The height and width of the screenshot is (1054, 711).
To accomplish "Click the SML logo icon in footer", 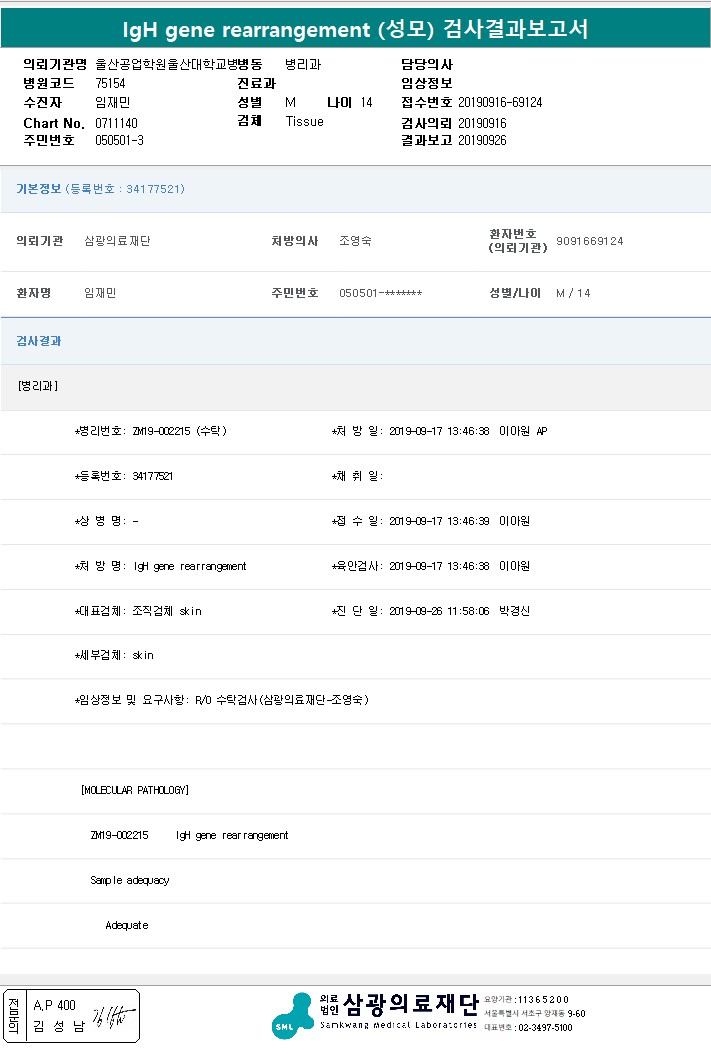I will click(x=292, y=1016).
